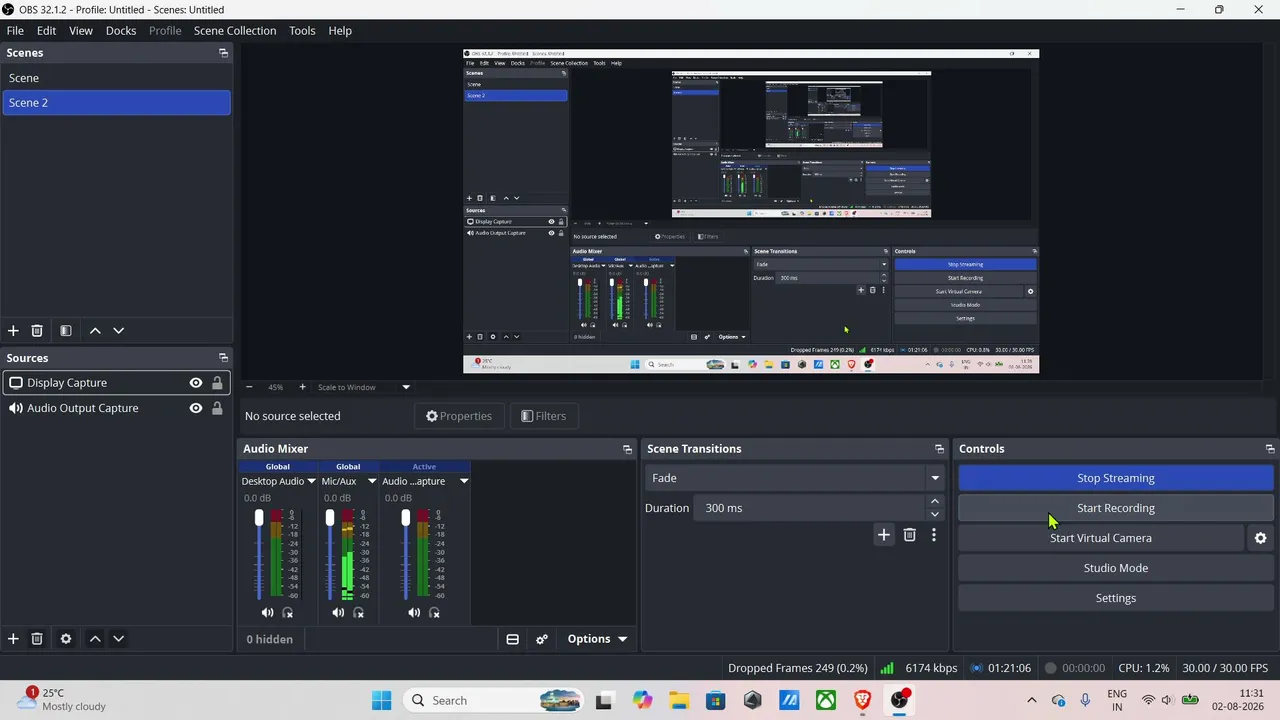Move source down in the Sources list

coord(119,639)
